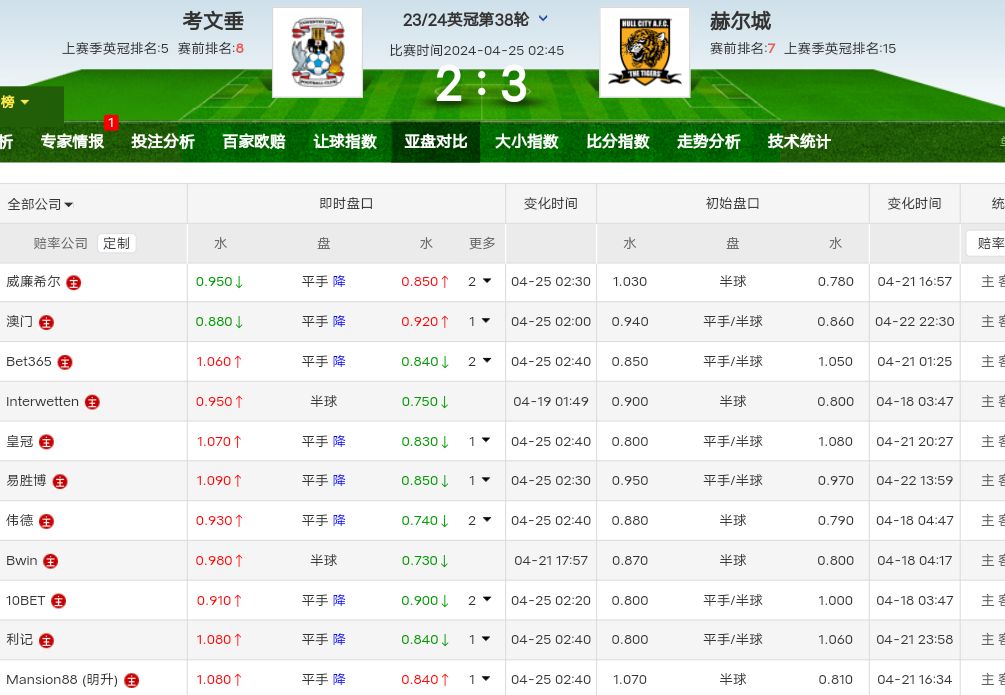Click the red 主 icon beside 易胜博

pyautogui.click(x=60, y=481)
